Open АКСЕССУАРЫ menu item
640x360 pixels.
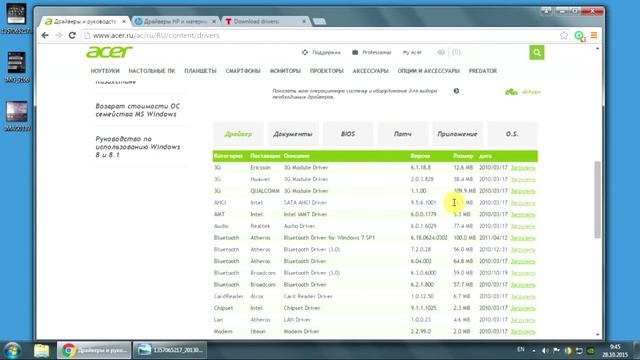(x=371, y=71)
